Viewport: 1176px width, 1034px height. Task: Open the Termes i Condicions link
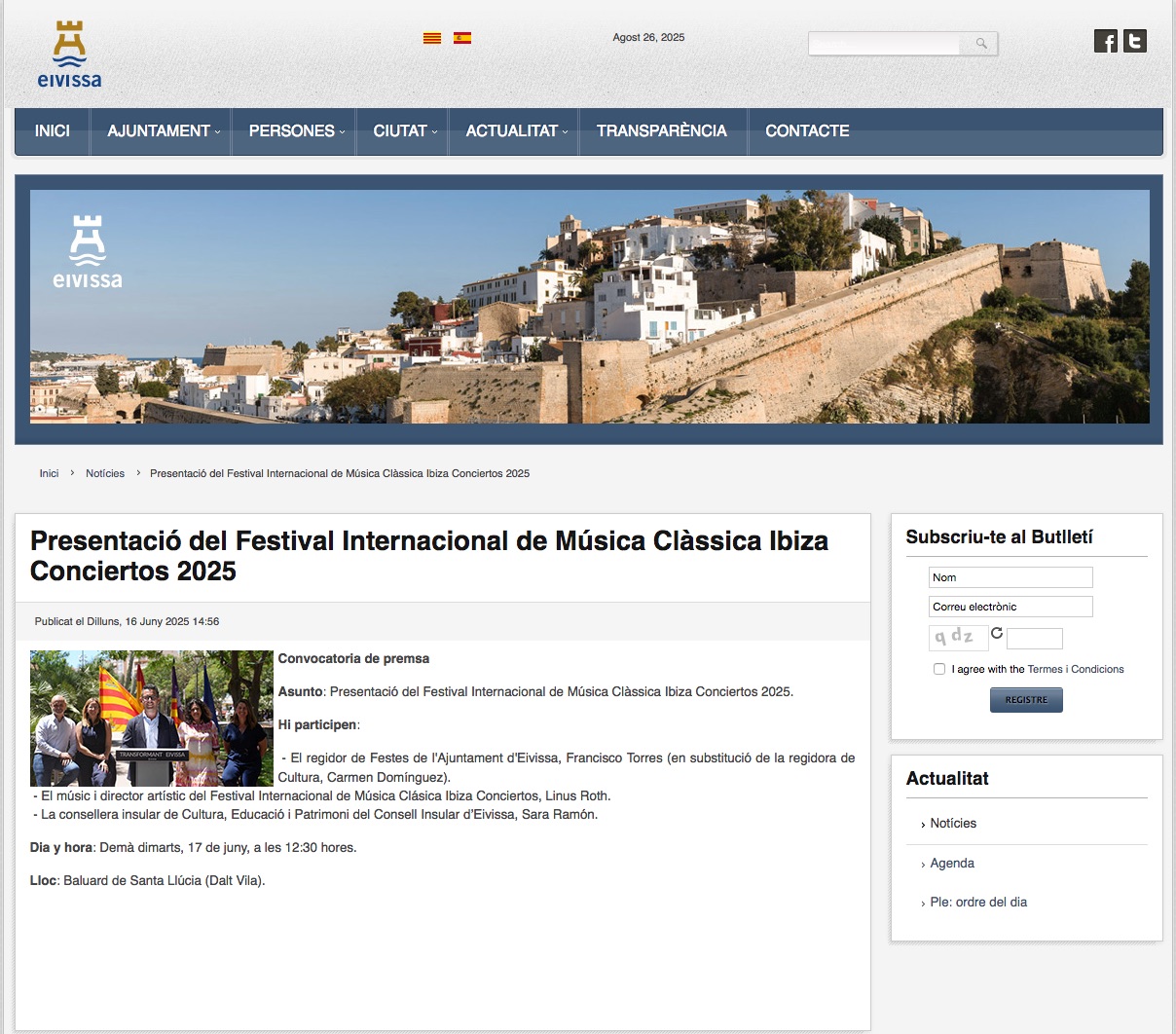[1076, 669]
